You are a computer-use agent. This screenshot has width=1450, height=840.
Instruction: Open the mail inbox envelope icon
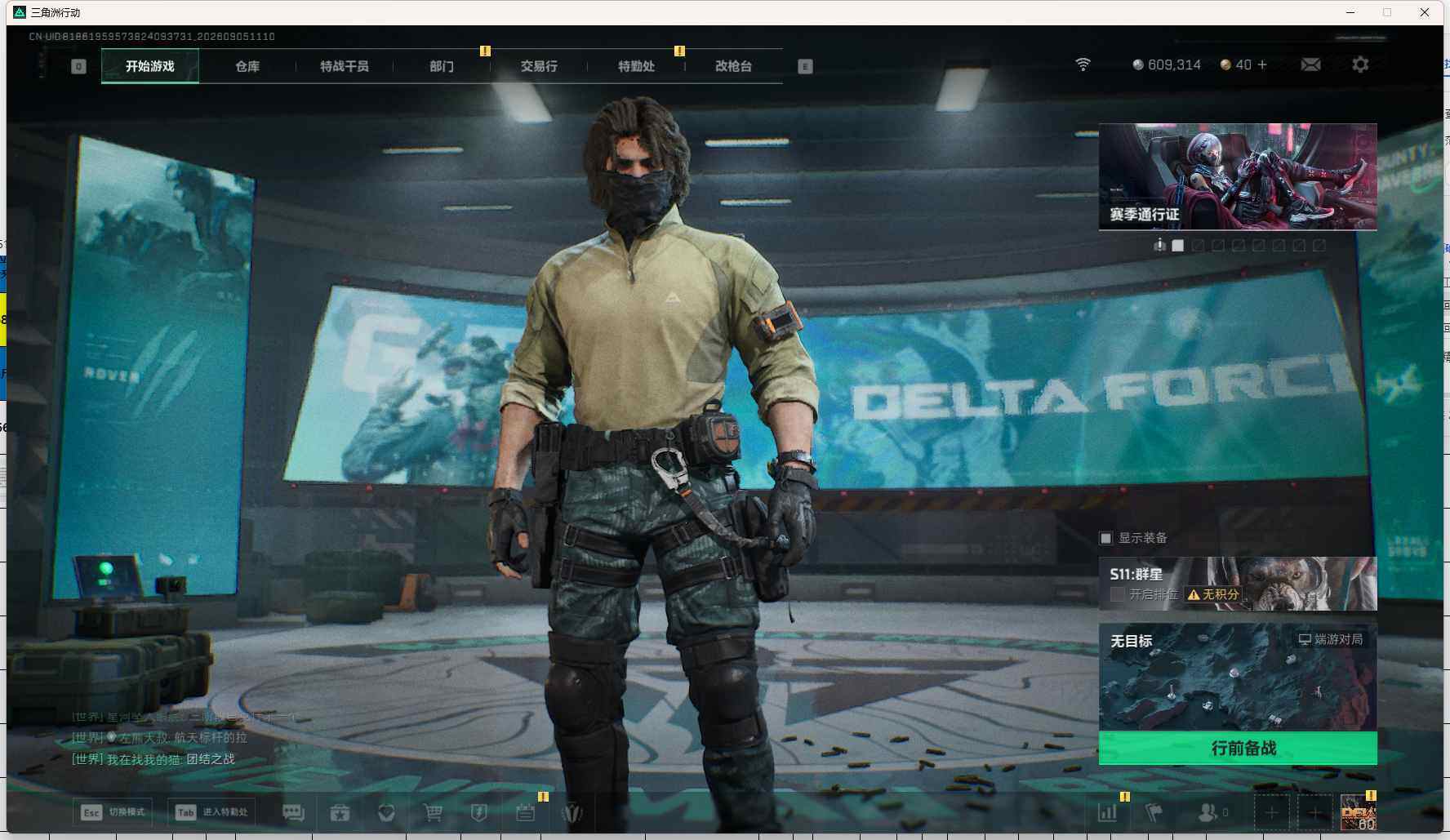coord(1310,64)
